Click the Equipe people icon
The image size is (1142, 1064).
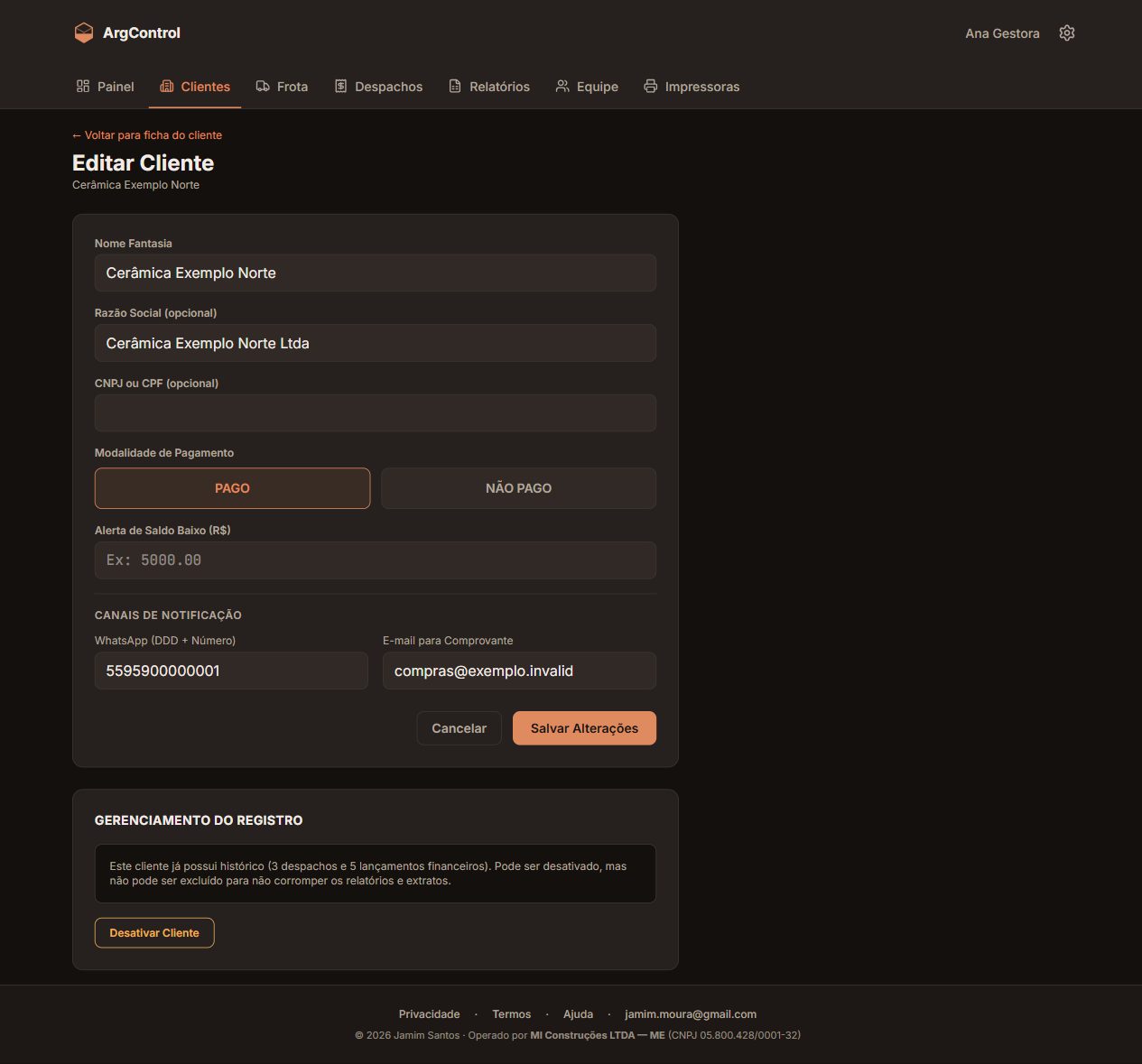(x=562, y=87)
